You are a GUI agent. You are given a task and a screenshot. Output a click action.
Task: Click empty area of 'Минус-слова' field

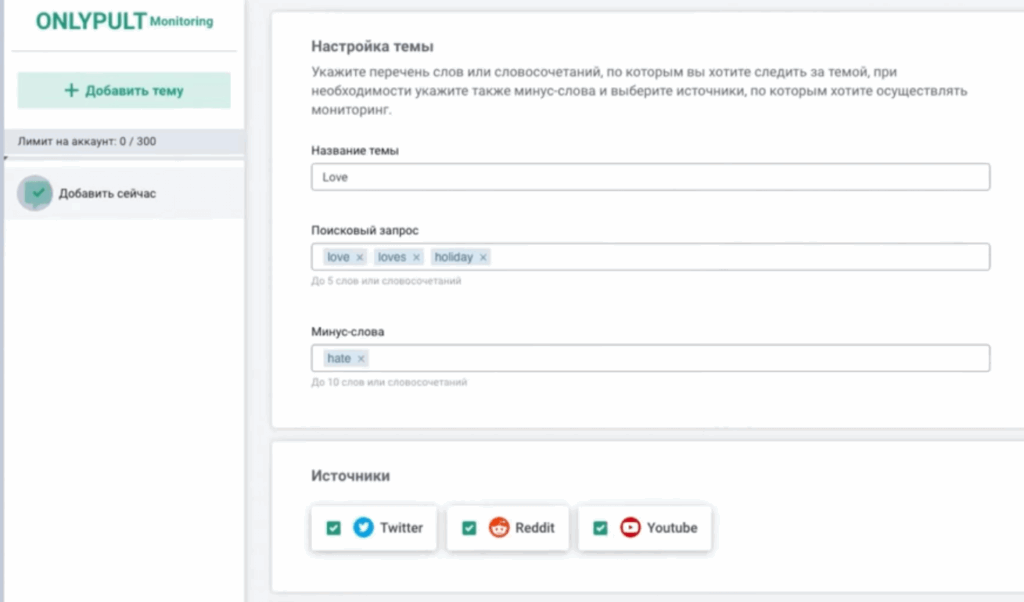pyautogui.click(x=680, y=358)
